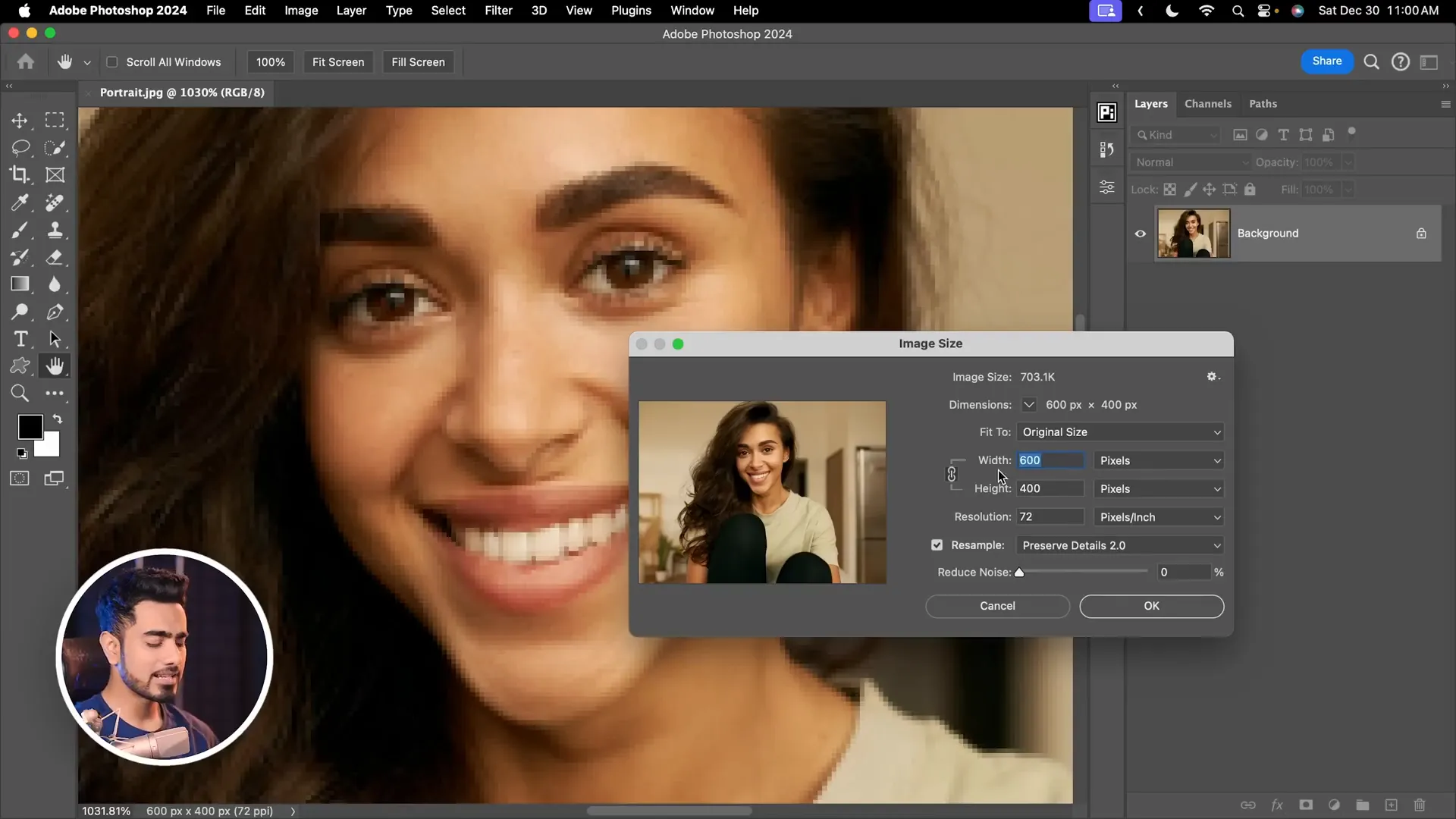Hide the Background layer visibility

pyautogui.click(x=1140, y=234)
